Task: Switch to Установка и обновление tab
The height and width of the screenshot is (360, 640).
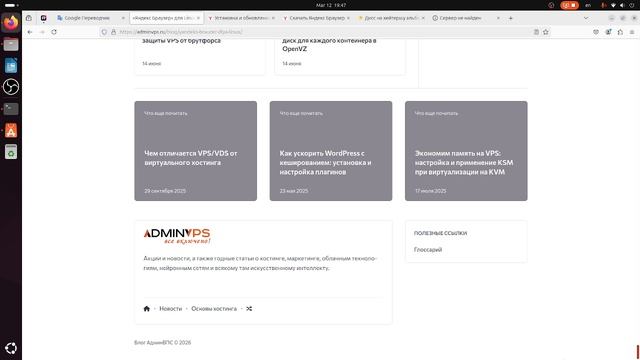Action: click(x=241, y=18)
